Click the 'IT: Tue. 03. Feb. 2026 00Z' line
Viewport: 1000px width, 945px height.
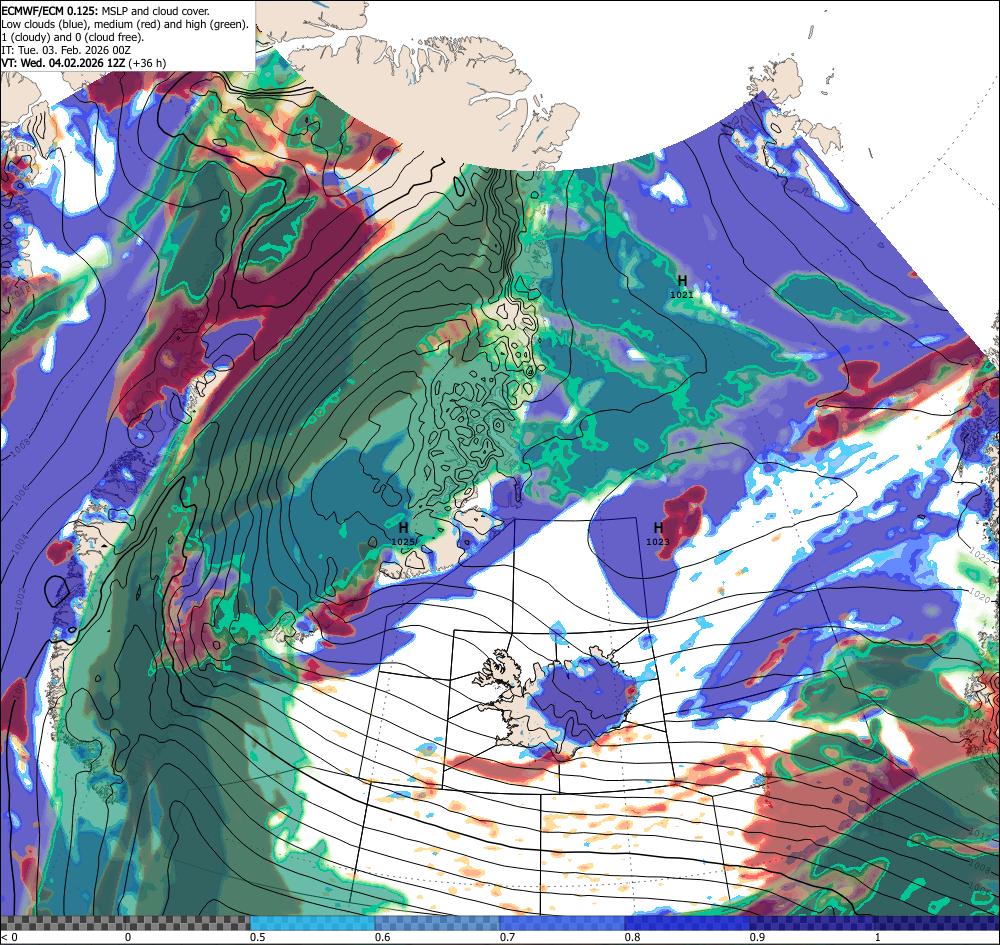pos(66,50)
